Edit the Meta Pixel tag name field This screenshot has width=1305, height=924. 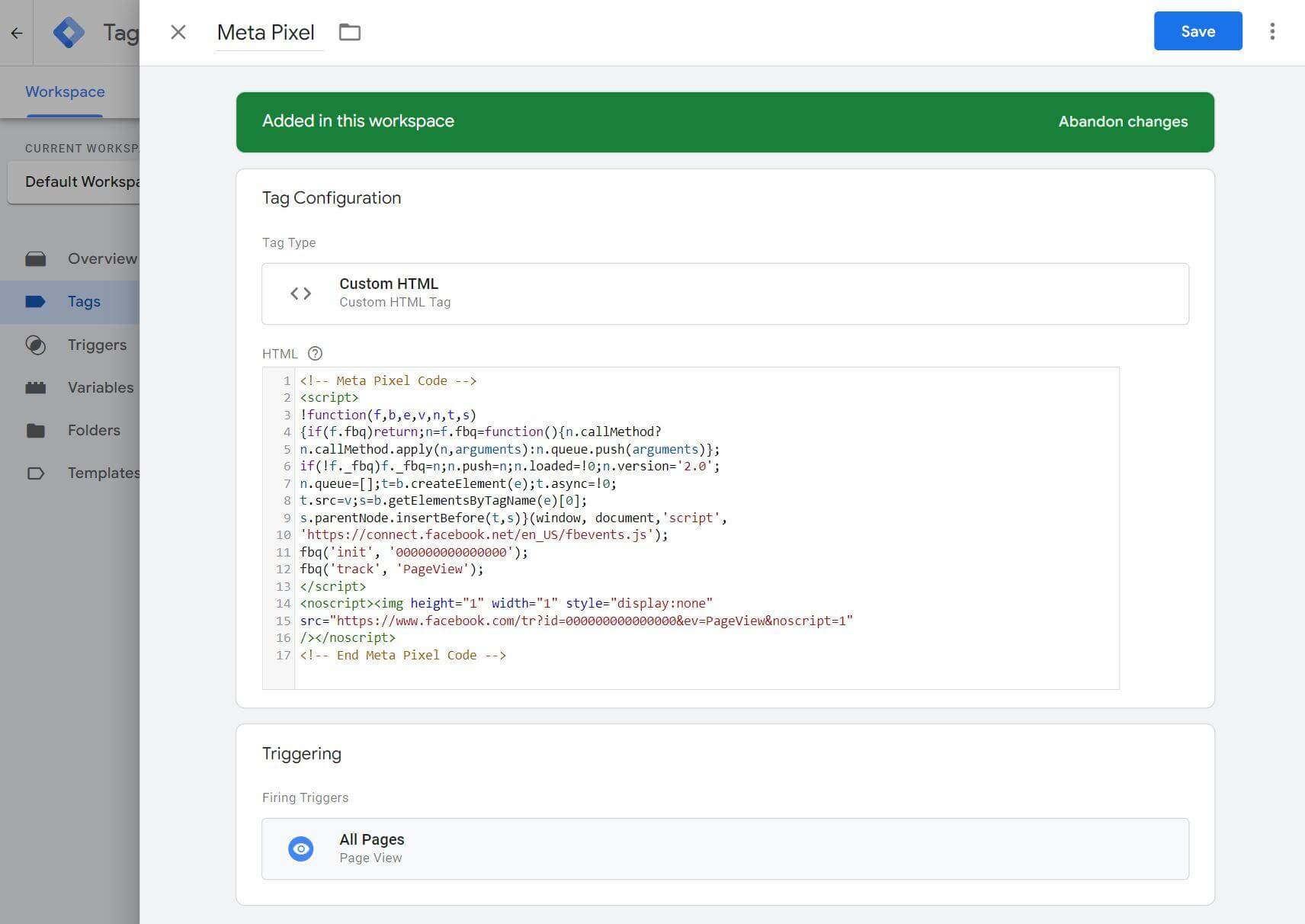click(266, 33)
